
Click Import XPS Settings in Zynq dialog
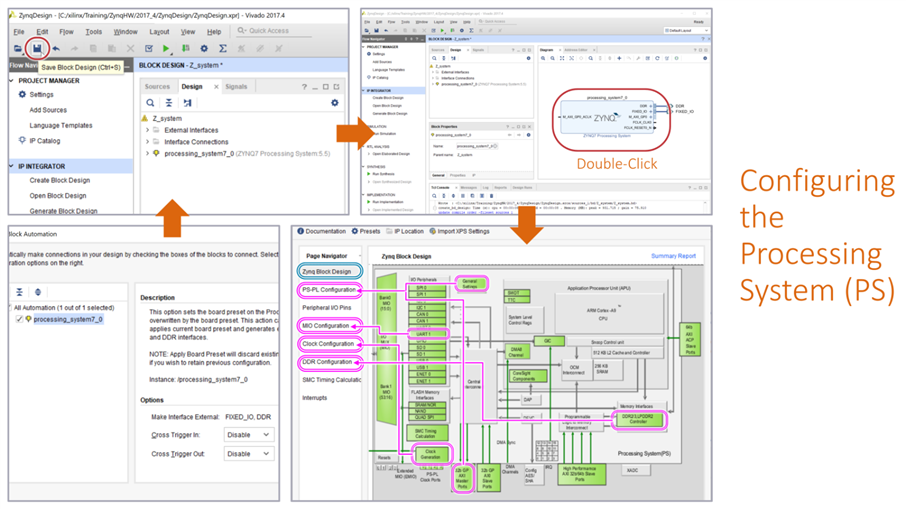point(459,231)
